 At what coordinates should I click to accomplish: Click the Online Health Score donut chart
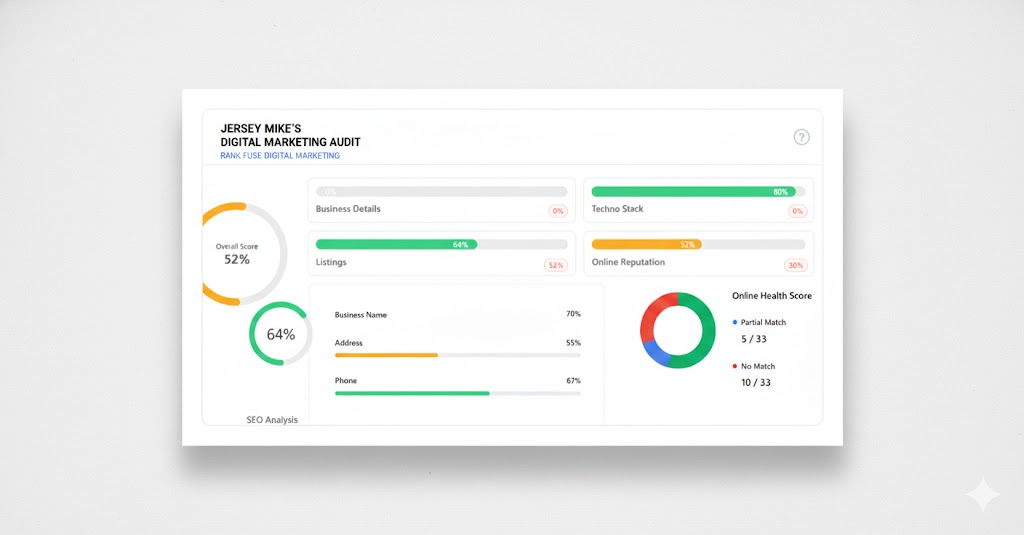677,330
